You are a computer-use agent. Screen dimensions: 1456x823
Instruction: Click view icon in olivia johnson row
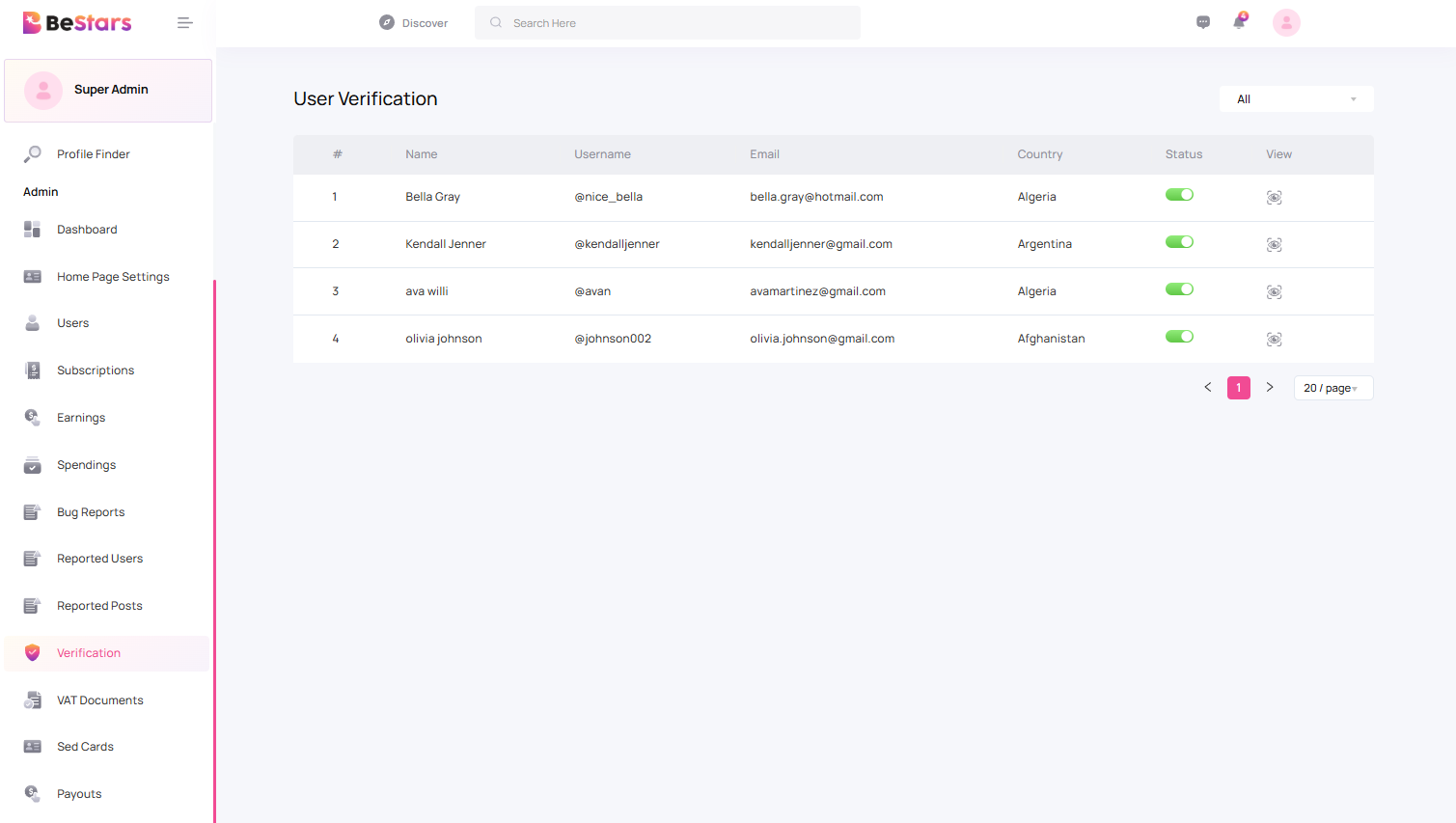click(1274, 340)
